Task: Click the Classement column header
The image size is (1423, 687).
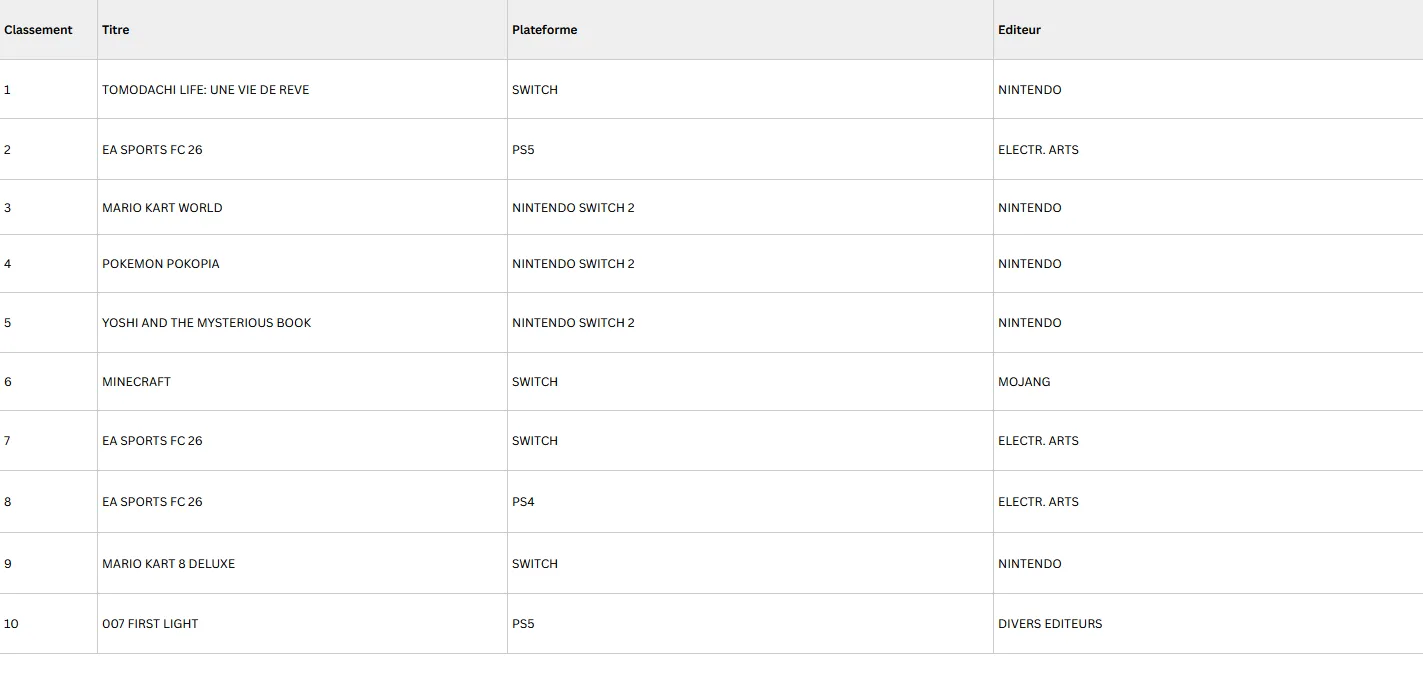Action: 48,30
